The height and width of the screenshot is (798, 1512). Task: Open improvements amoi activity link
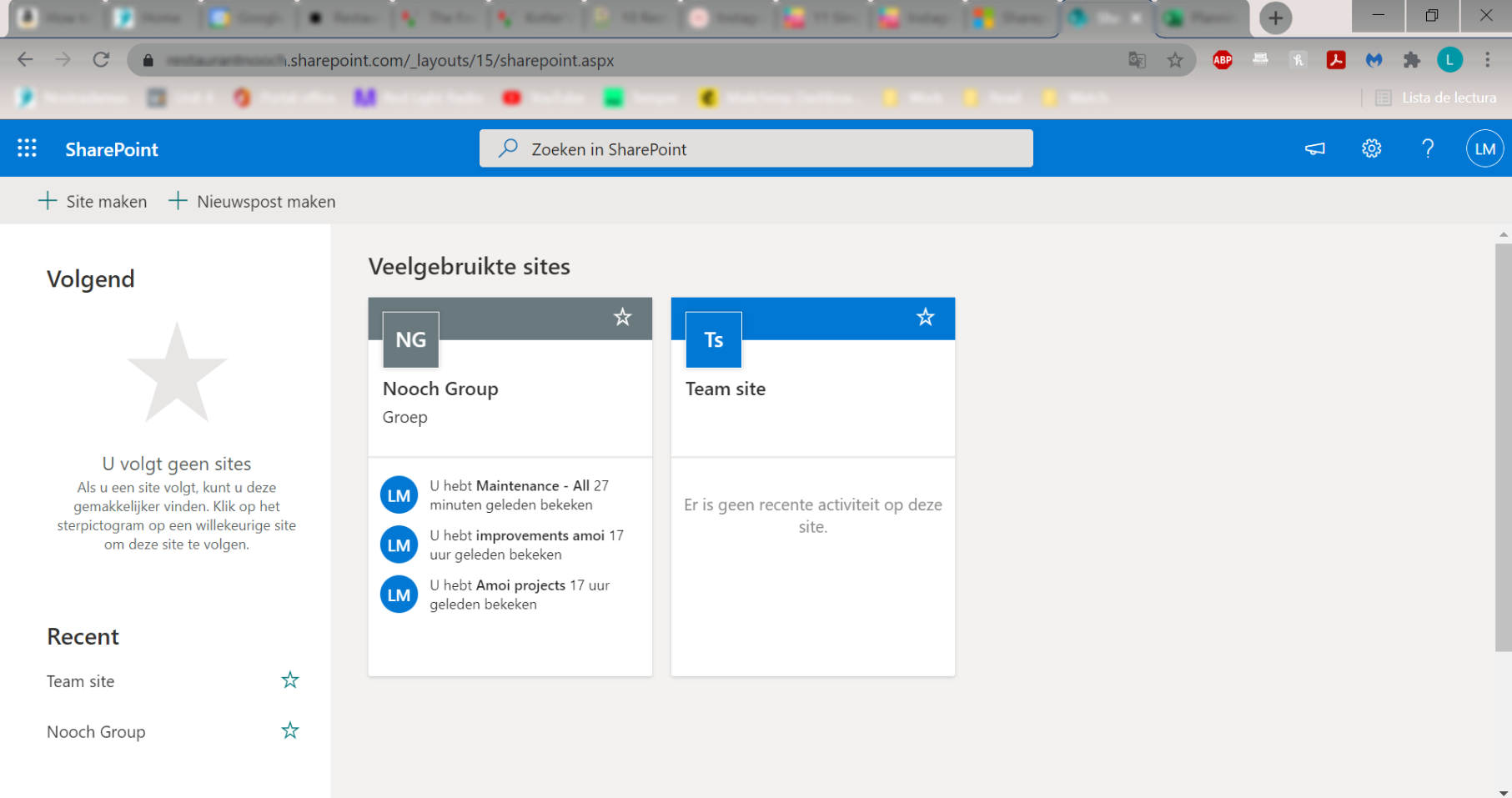pyautogui.click(x=540, y=535)
